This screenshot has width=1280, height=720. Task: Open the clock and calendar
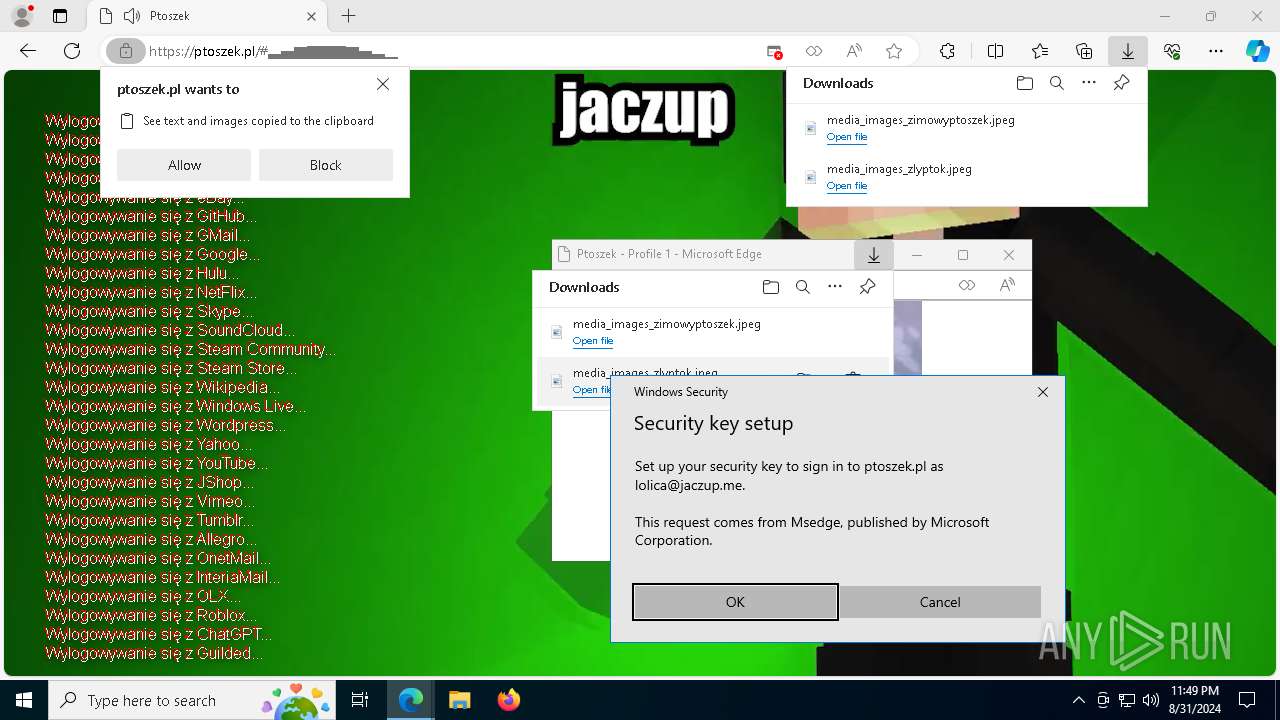1194,700
